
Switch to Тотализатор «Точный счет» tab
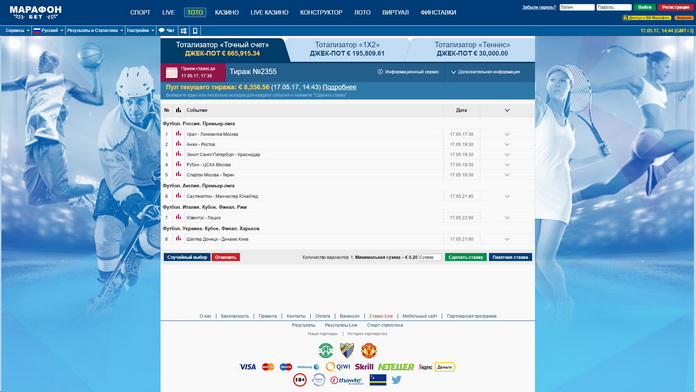pyautogui.click(x=222, y=49)
